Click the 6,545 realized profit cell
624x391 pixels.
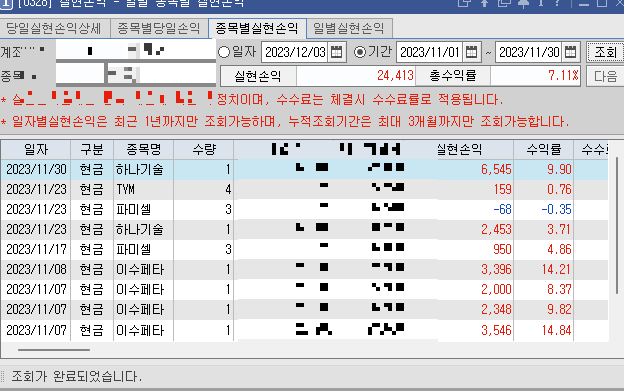tap(475, 169)
